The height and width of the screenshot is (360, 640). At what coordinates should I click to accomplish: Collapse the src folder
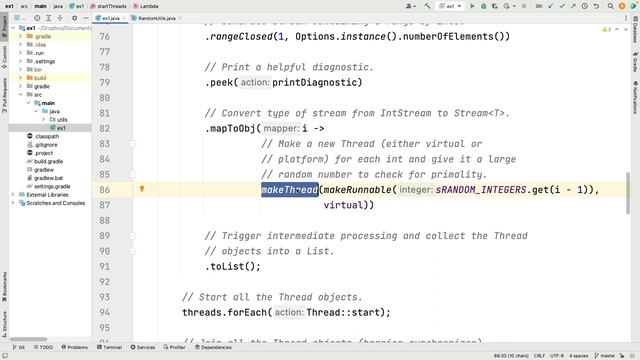point(20,94)
